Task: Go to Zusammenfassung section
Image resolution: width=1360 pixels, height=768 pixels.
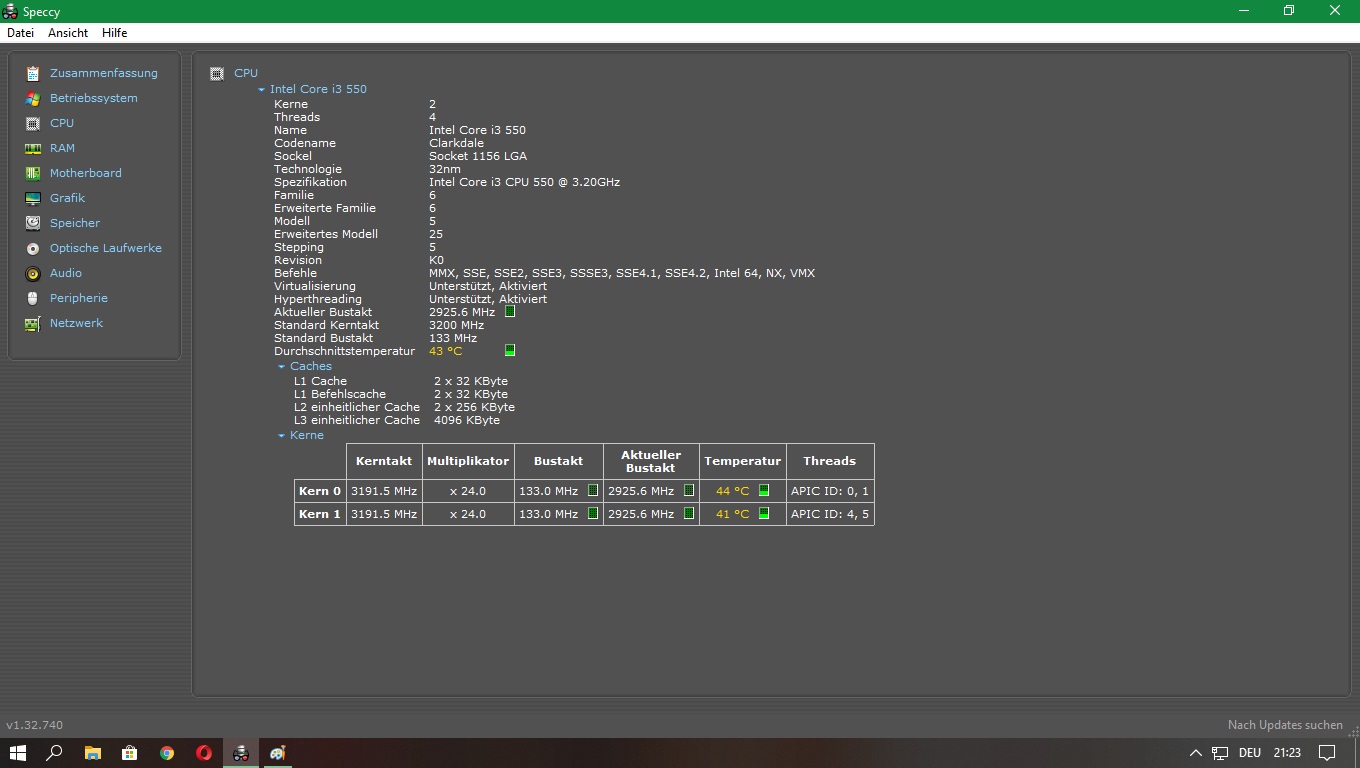Action: (104, 73)
